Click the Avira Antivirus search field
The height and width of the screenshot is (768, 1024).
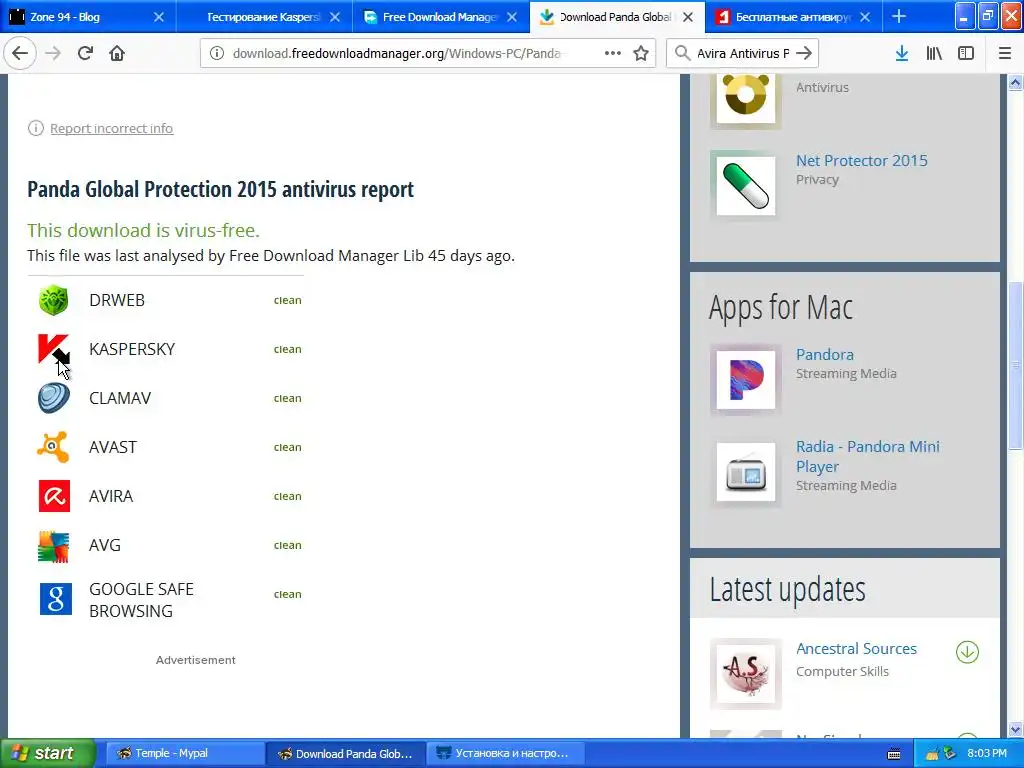coord(743,53)
